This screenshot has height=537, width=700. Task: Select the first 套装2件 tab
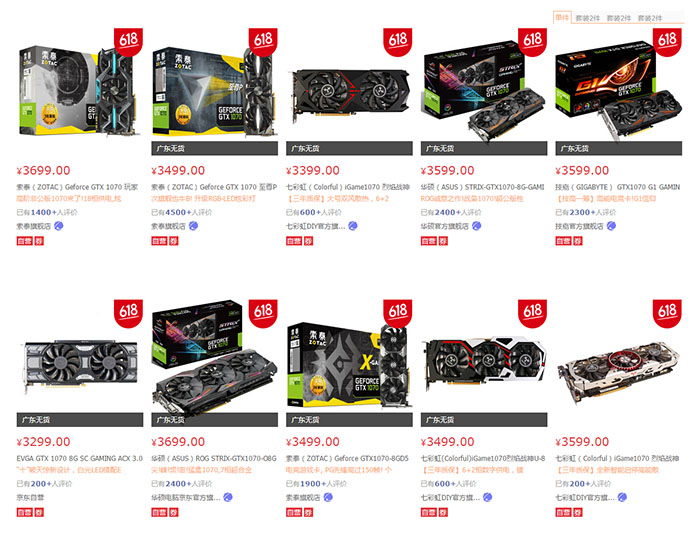pyautogui.click(x=588, y=18)
